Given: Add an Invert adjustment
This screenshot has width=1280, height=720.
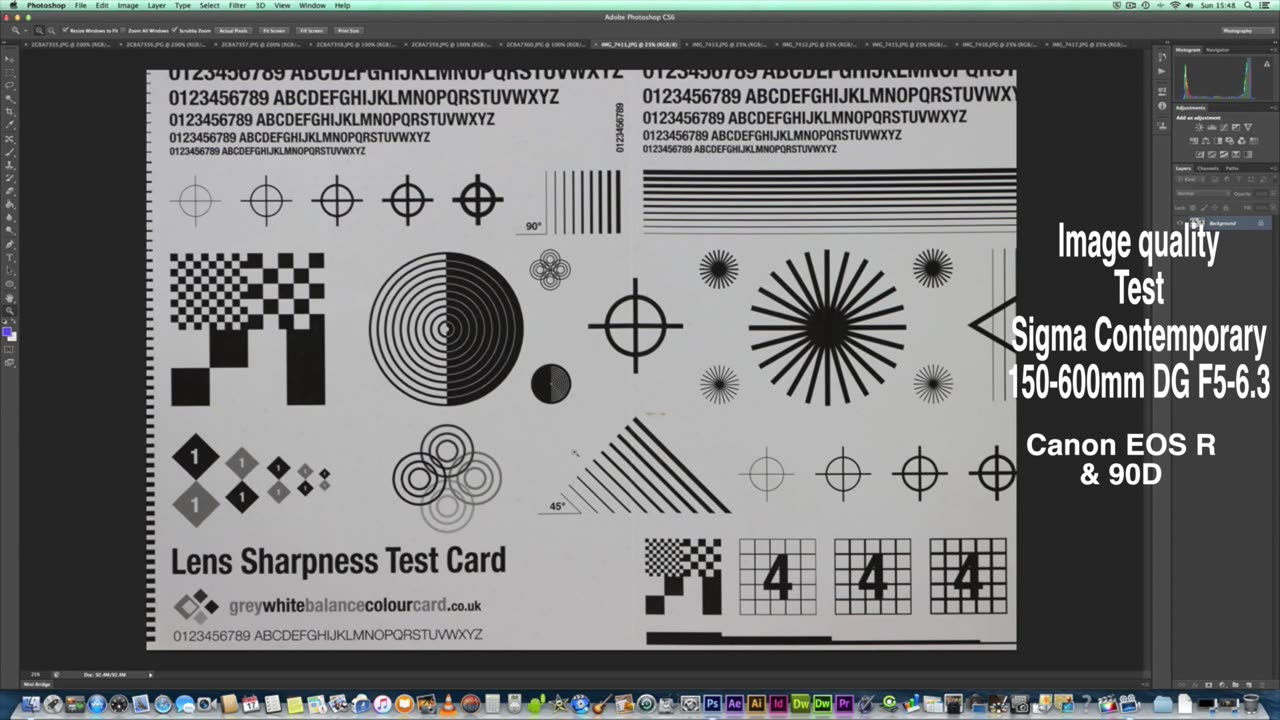Looking at the screenshot, I should pyautogui.click(x=1198, y=154).
